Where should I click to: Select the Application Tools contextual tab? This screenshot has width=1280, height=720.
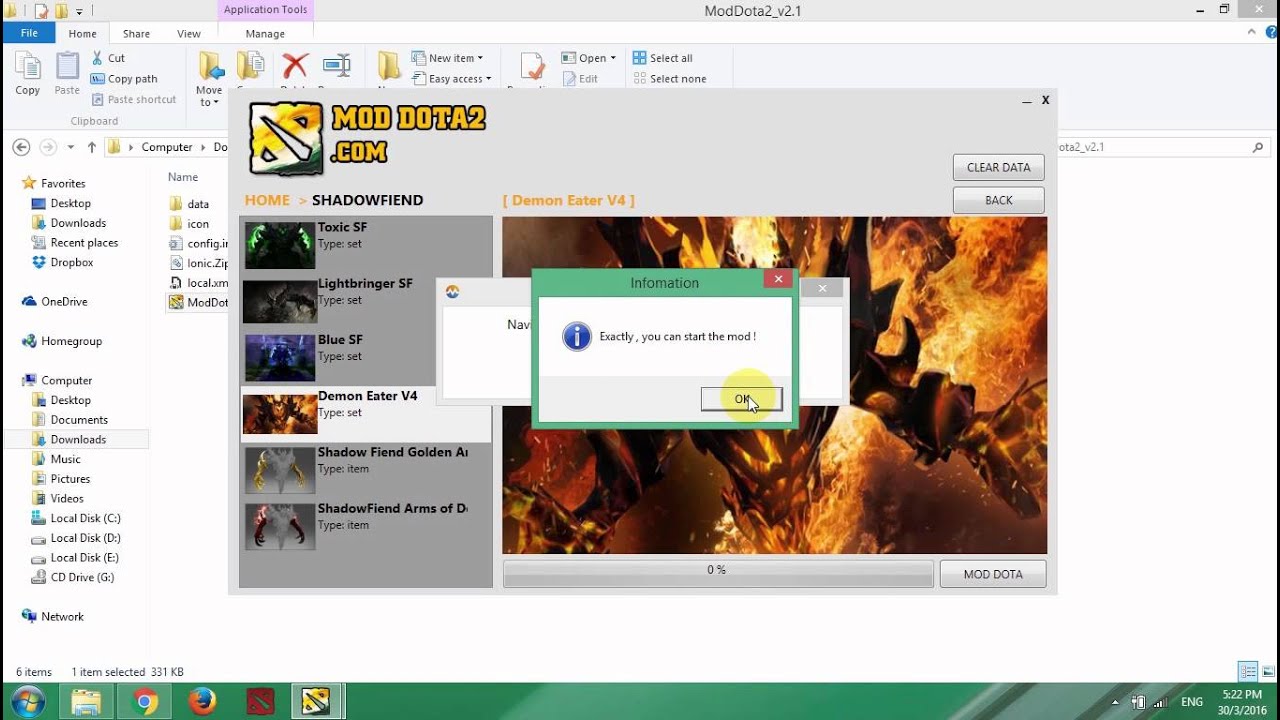(x=265, y=10)
